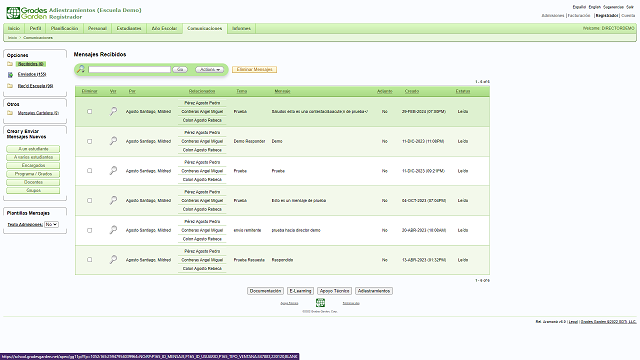Click the Legal link in footer
Image resolution: width=640 pixels, height=360 pixels.
point(573,322)
